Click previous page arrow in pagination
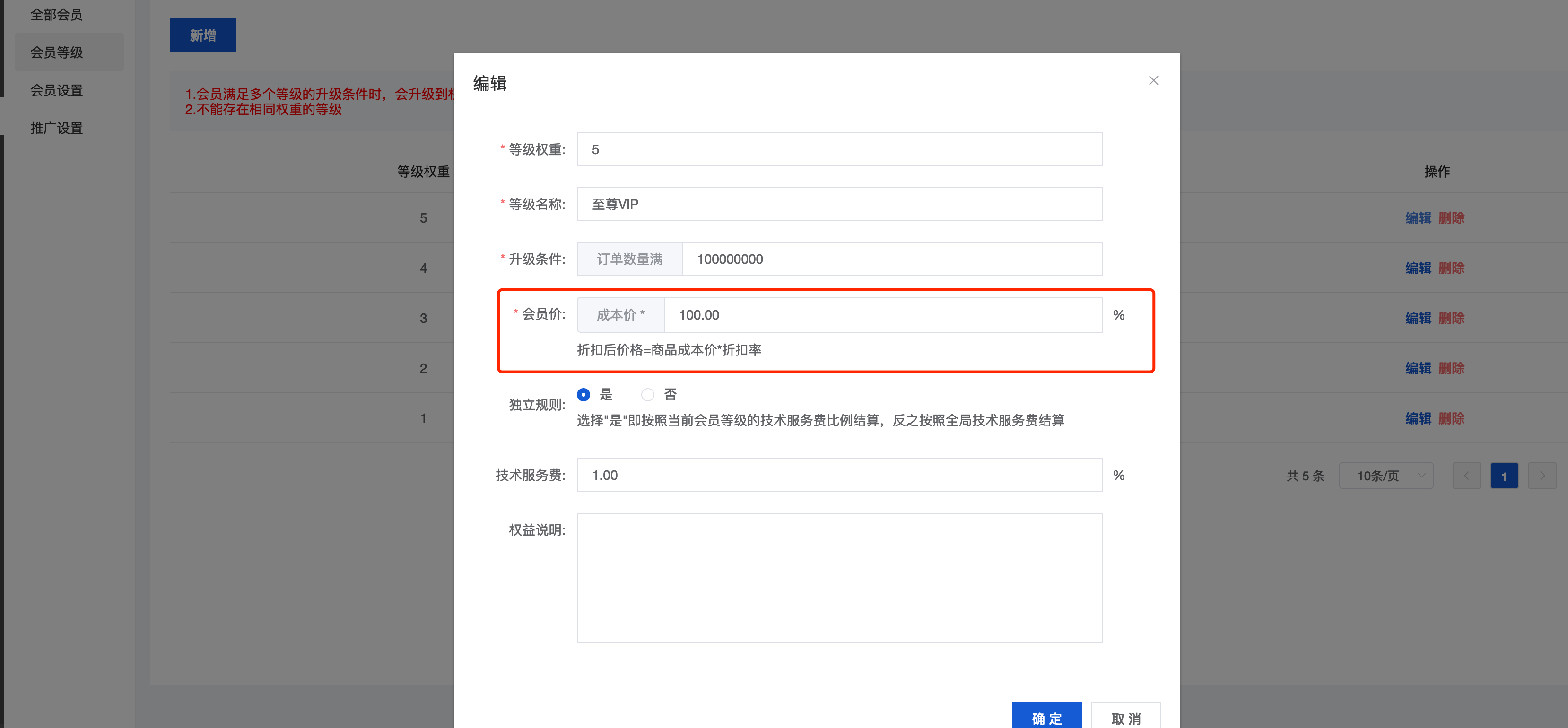1568x728 pixels. click(x=1466, y=476)
